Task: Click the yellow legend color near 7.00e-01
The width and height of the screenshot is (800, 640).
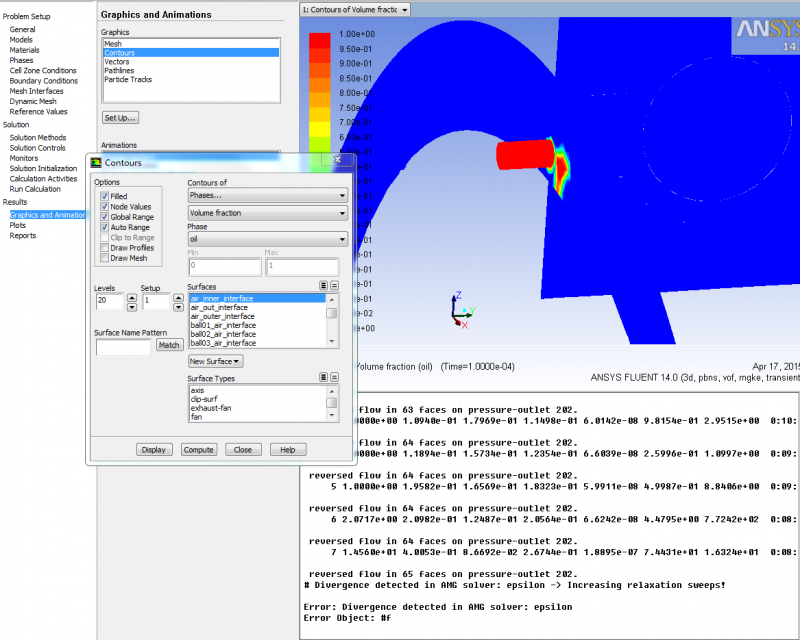Action: tap(320, 129)
